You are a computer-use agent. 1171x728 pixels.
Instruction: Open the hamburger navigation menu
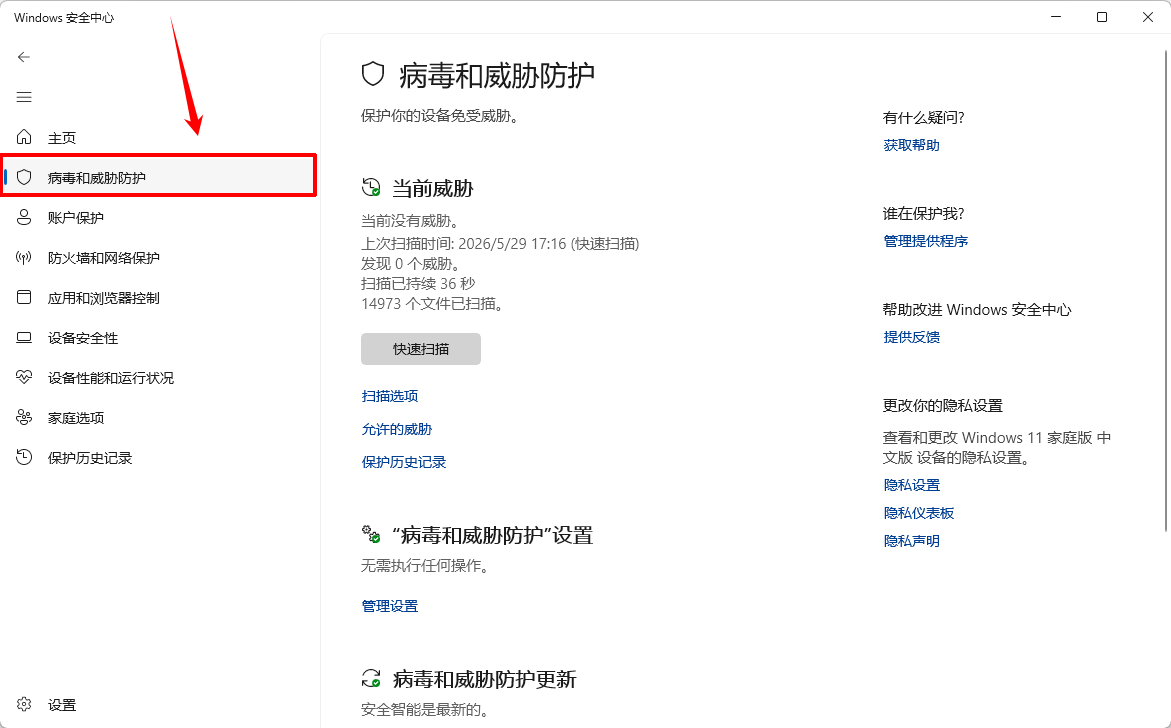click(24, 97)
